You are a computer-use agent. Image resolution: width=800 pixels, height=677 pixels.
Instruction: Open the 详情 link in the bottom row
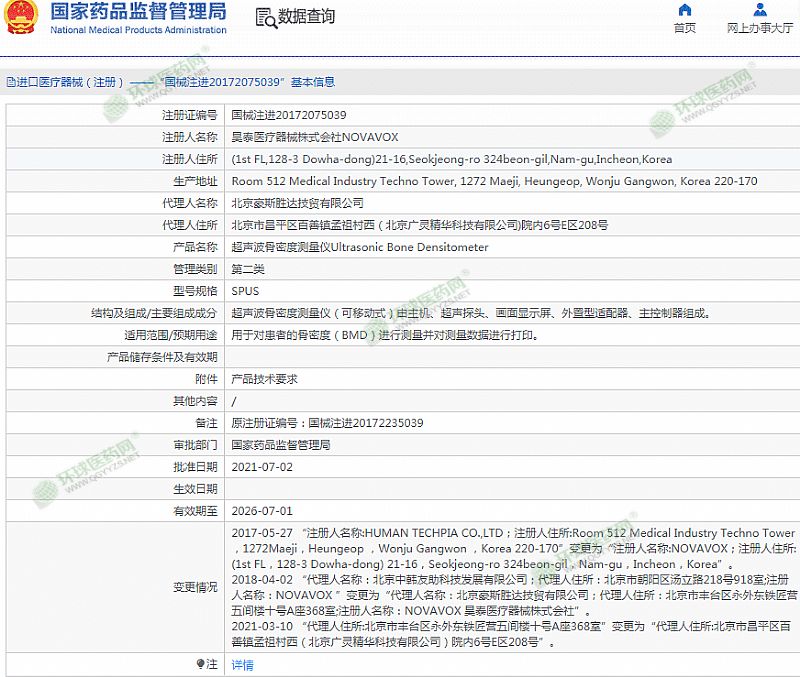click(242, 664)
